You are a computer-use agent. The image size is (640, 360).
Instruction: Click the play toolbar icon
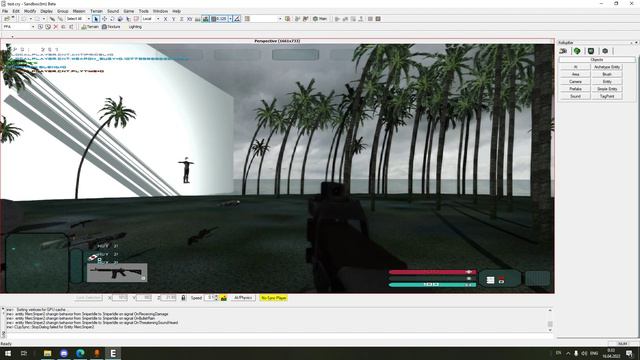(x=337, y=19)
